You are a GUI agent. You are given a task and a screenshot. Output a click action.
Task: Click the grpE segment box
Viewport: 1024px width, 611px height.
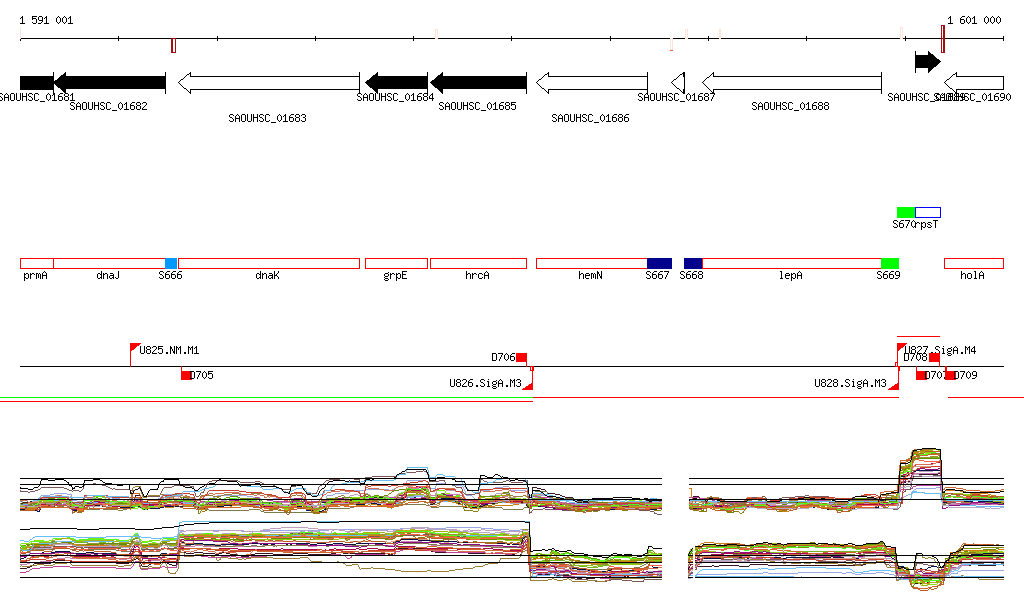tap(396, 264)
